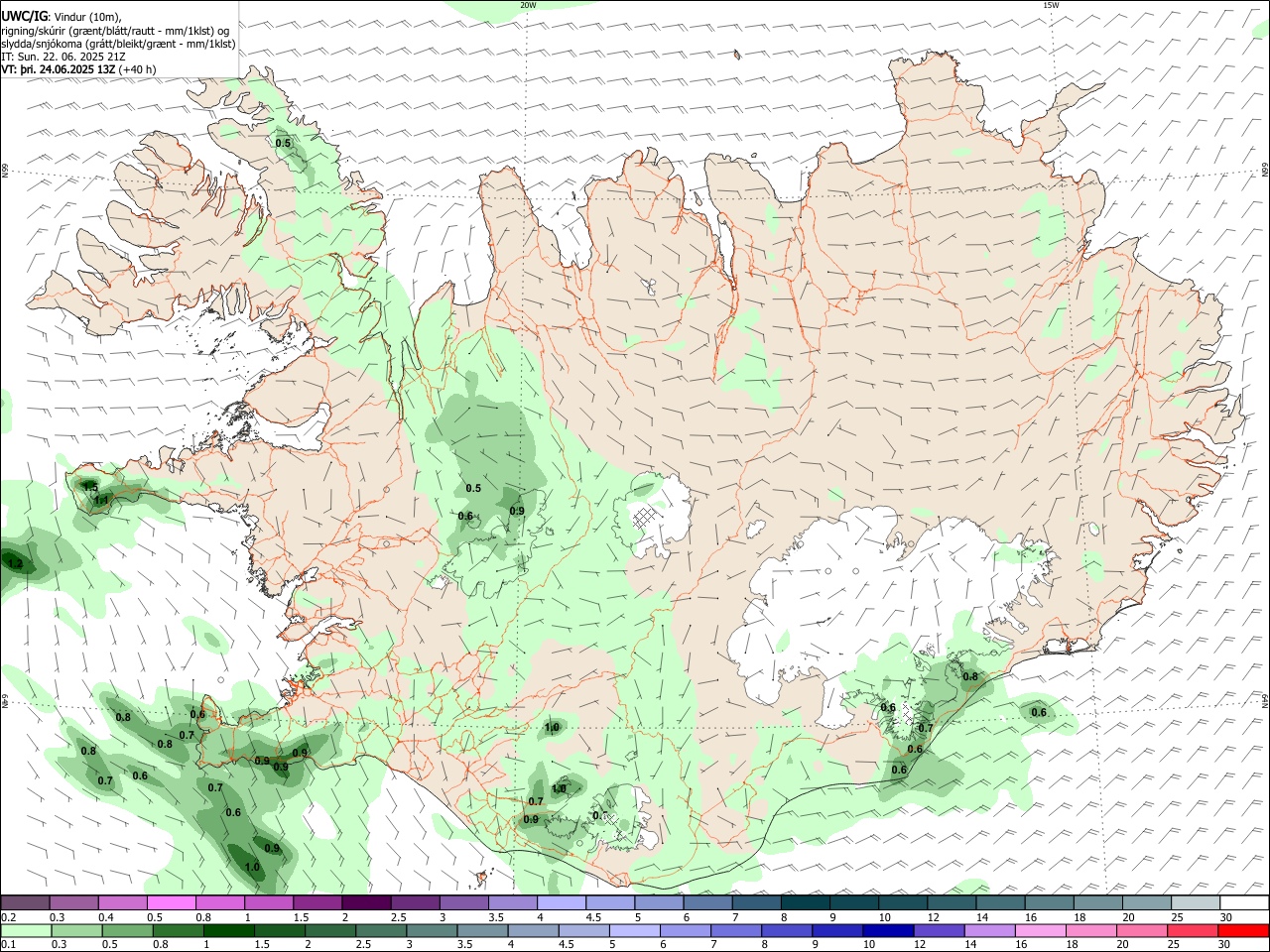Click the 30 label under the top legend row
Viewport: 1270px width, 952px height.
tap(1226, 917)
